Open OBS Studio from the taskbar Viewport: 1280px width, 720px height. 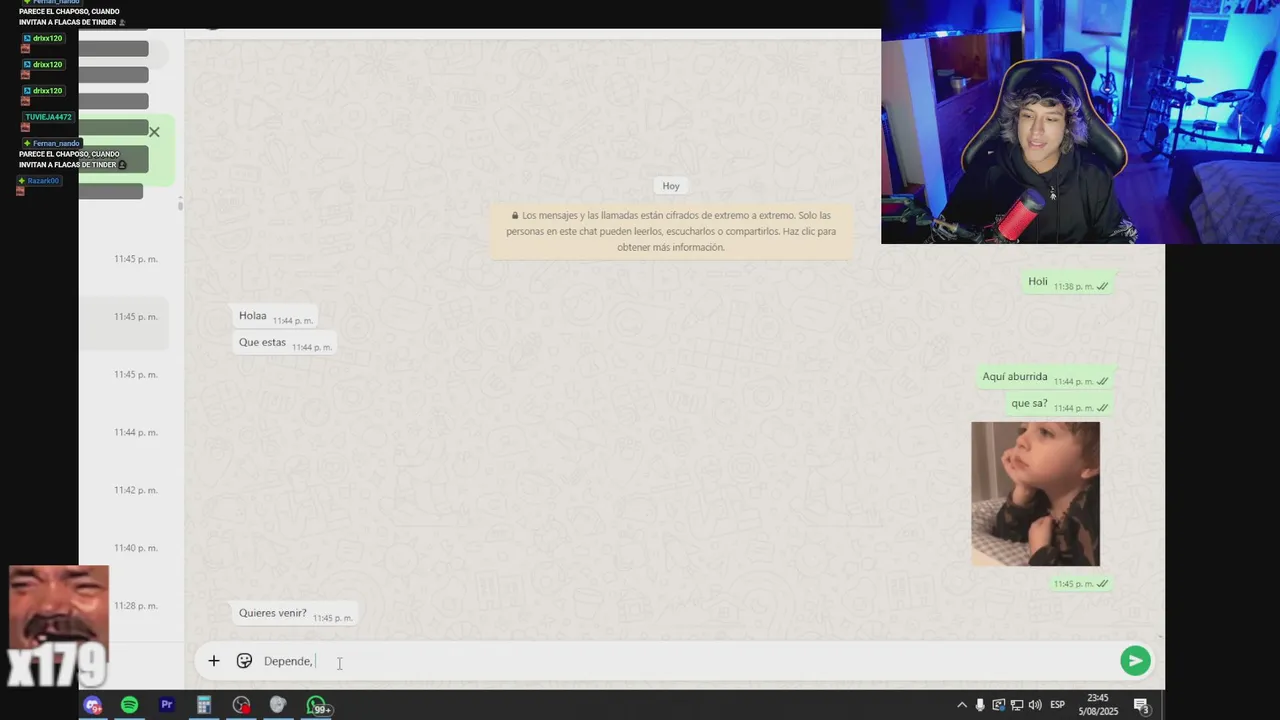[241, 706]
